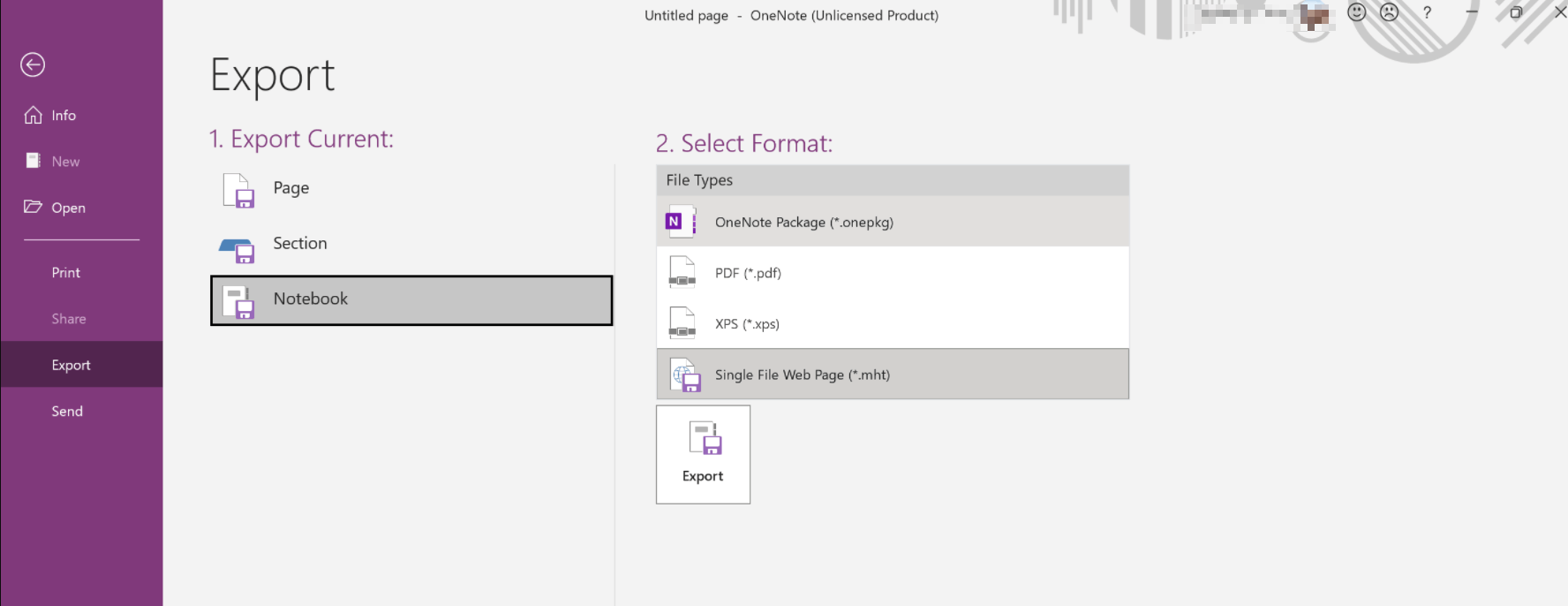Select Export in the sidebar
The height and width of the screenshot is (606, 1568).
point(81,365)
